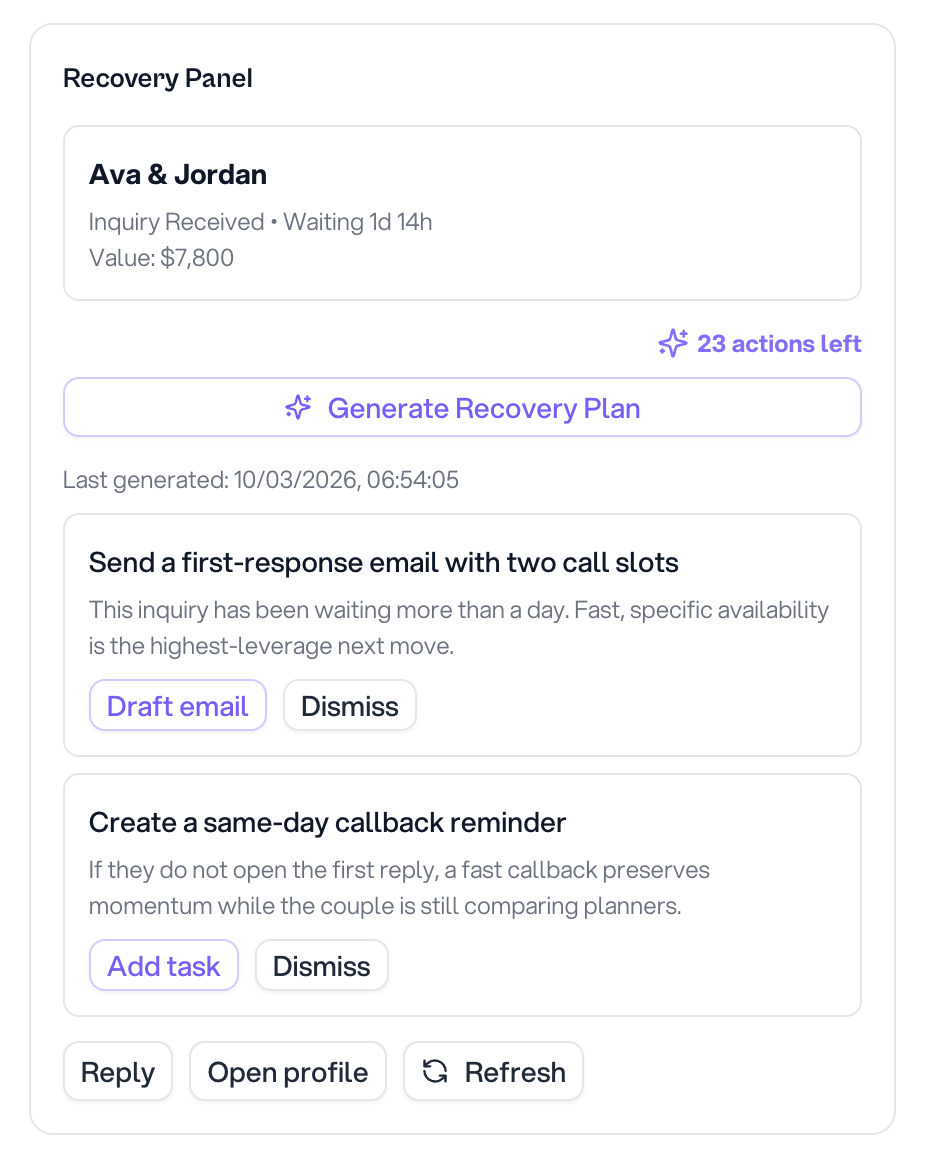The height and width of the screenshot is (1166, 930).
Task: Click the Last generated timestamp
Action: [x=261, y=480]
